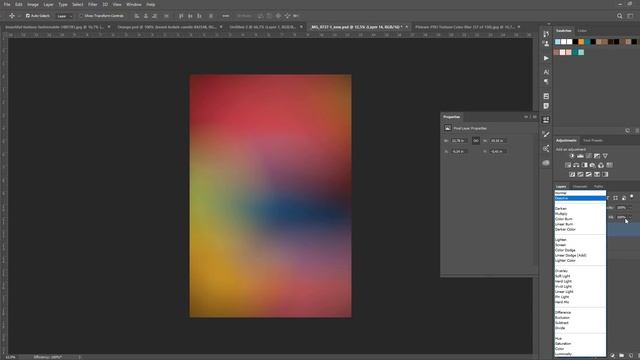Switch to the Color tab

pos(582,31)
